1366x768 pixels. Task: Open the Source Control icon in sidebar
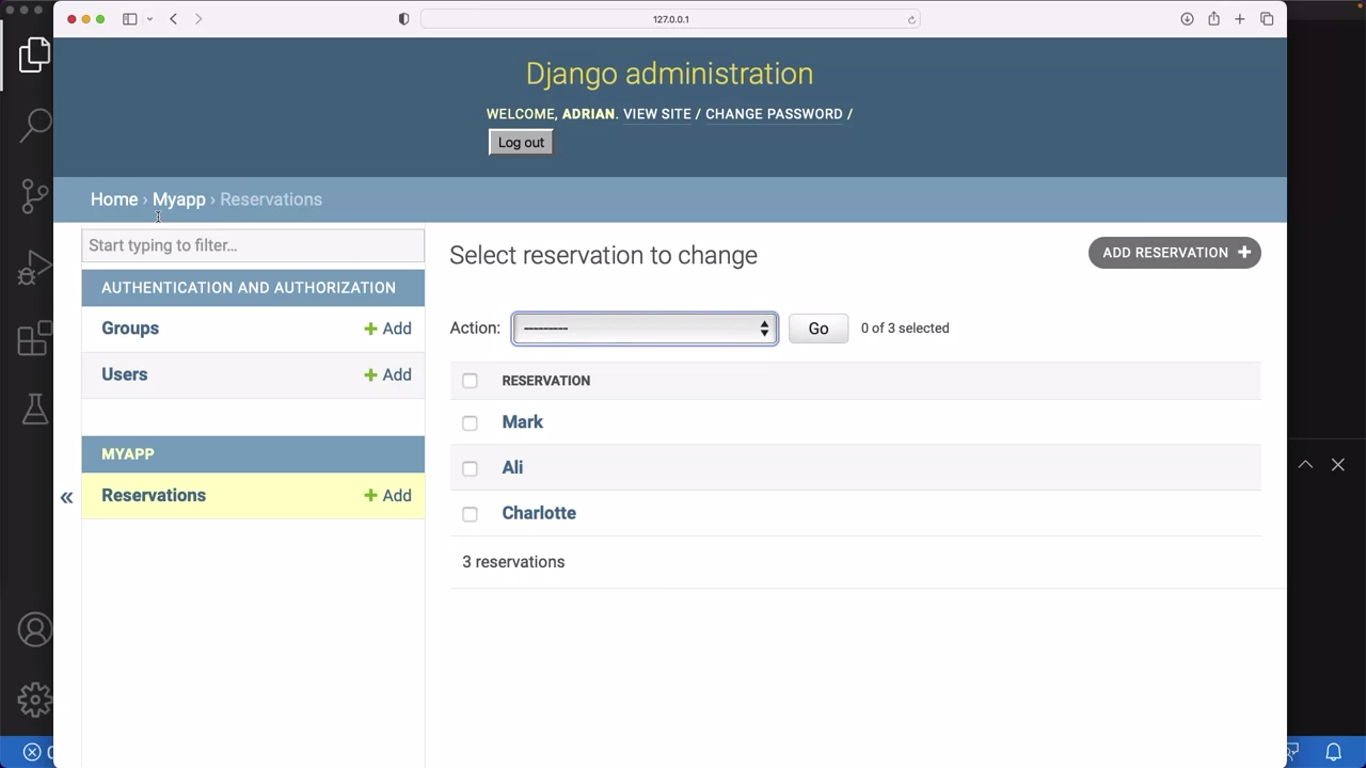pos(34,196)
